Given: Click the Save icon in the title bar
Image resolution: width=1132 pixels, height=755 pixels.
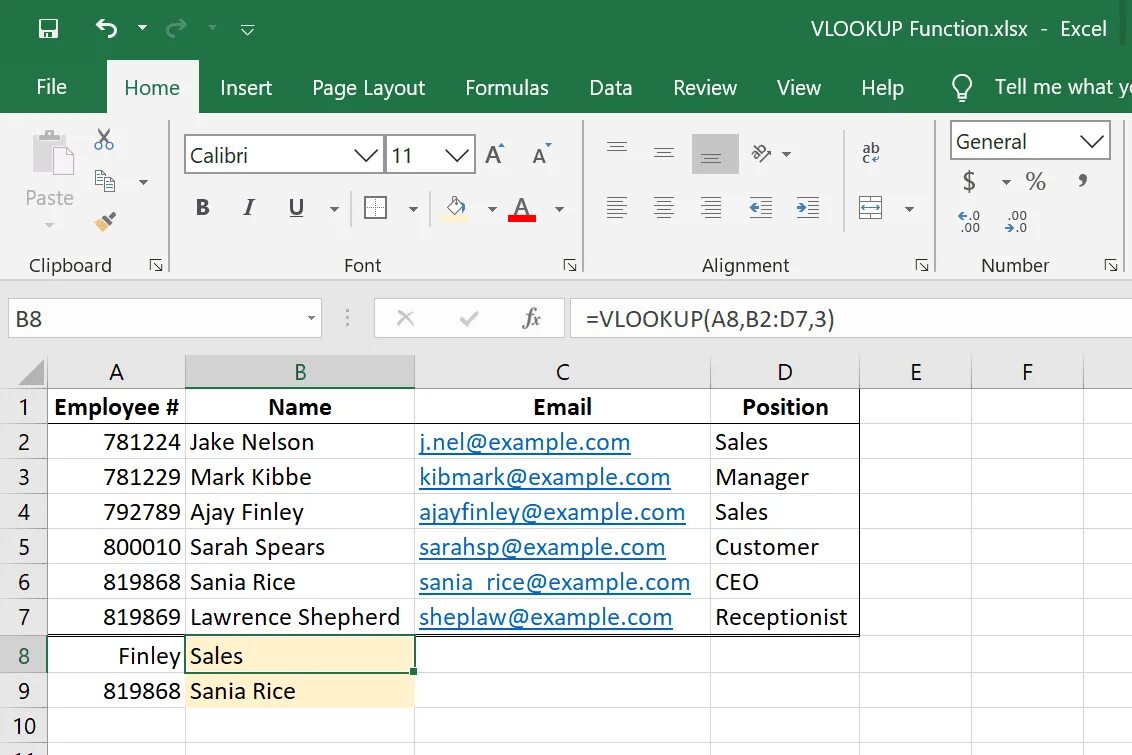Looking at the screenshot, I should click(x=48, y=29).
